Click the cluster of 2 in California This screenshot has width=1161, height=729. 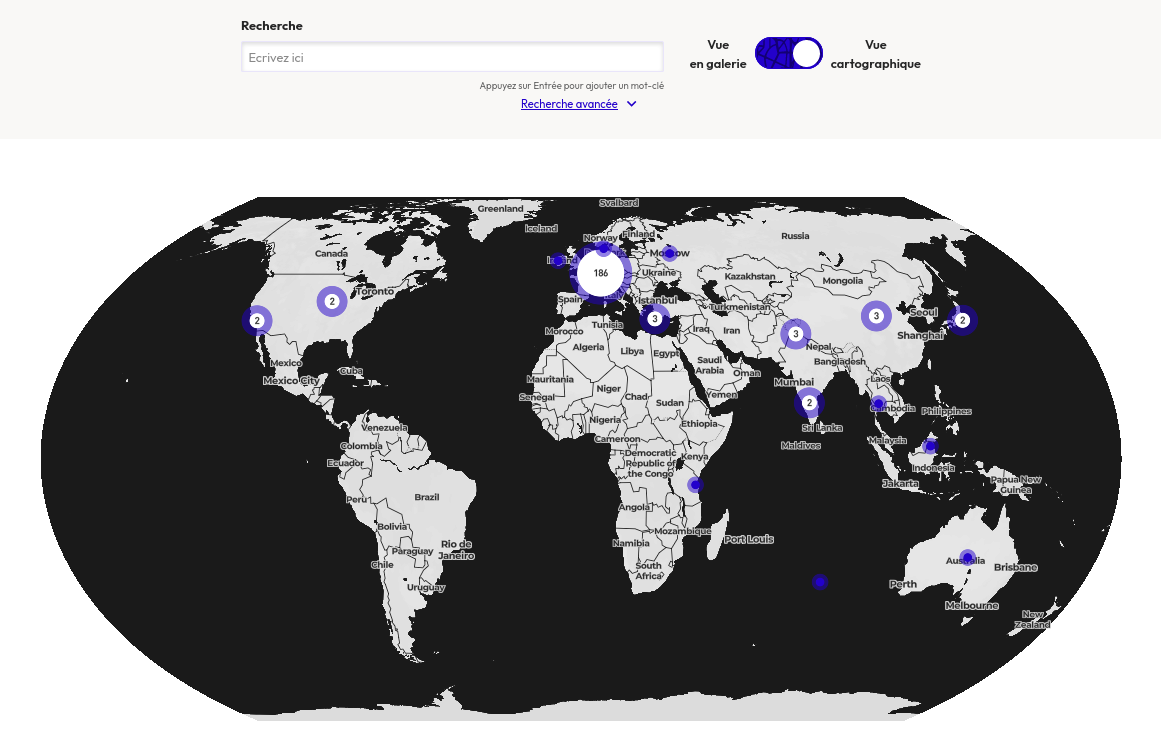[x=257, y=320]
